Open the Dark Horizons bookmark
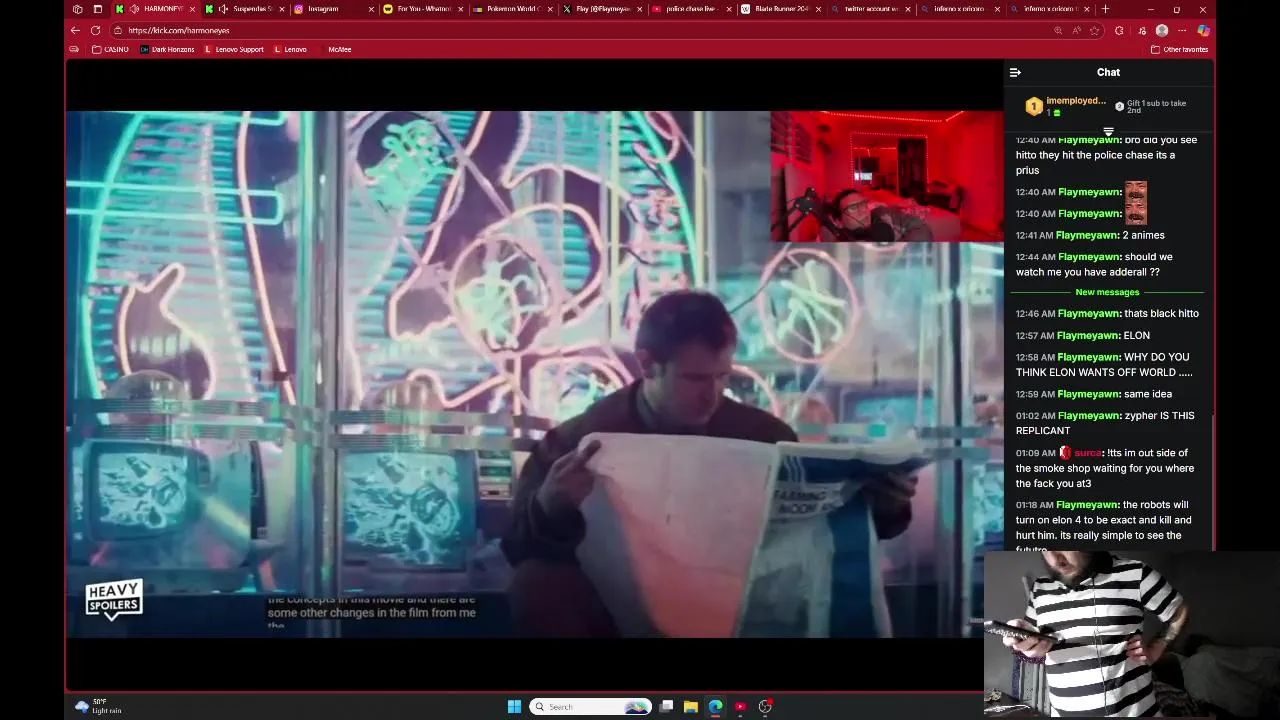Screen dimensions: 1280x720 coord(167,49)
